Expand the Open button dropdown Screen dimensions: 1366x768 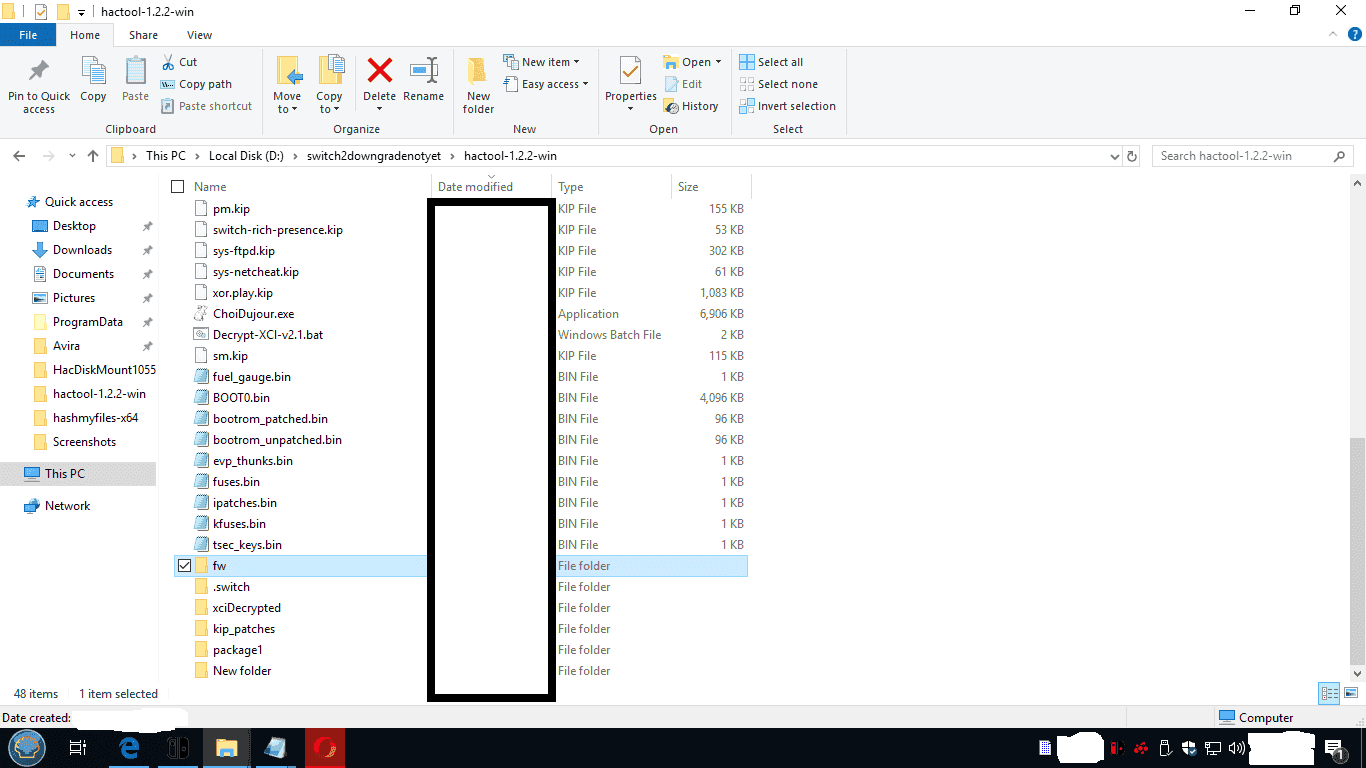point(719,62)
